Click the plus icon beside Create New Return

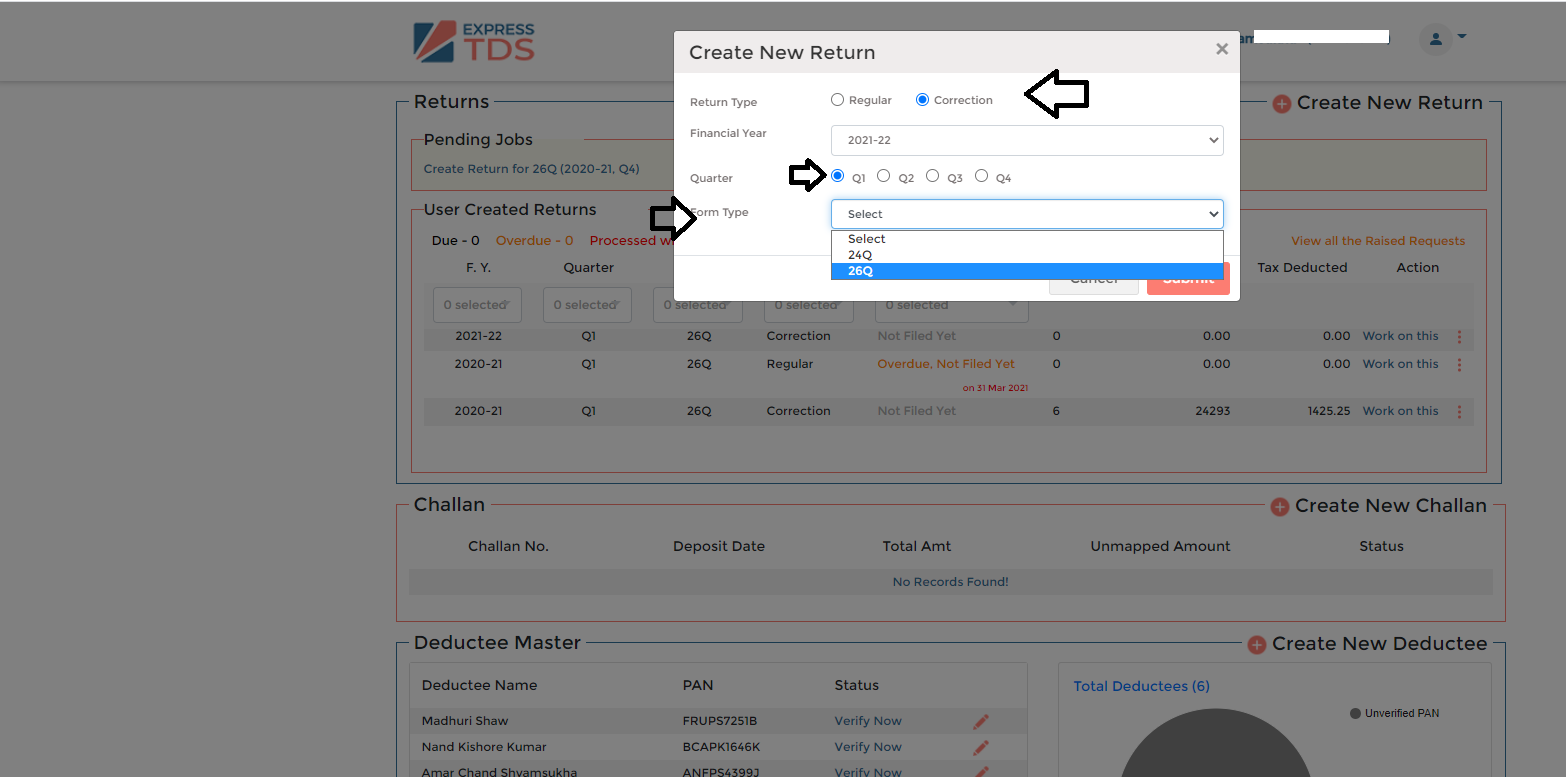pos(1281,103)
